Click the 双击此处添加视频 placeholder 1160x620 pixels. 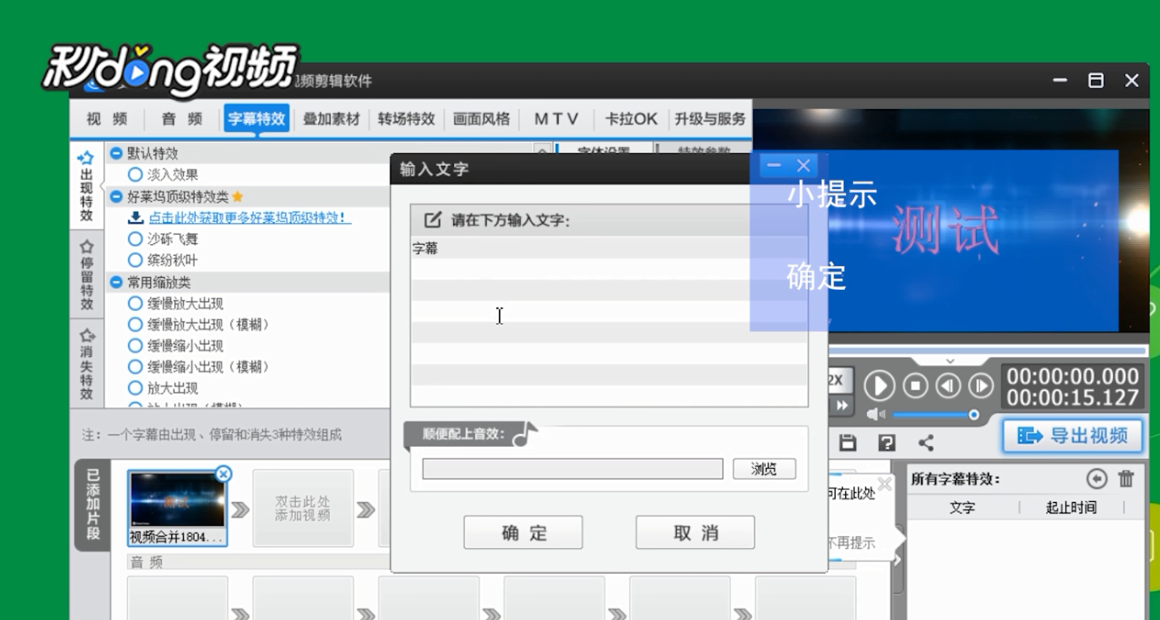(303, 508)
